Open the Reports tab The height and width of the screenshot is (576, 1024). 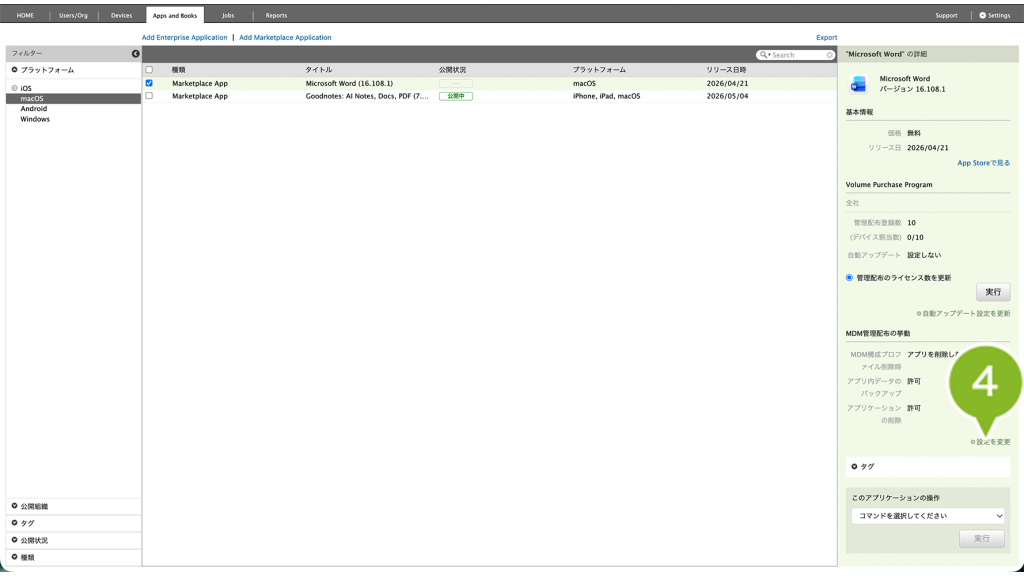coord(276,15)
